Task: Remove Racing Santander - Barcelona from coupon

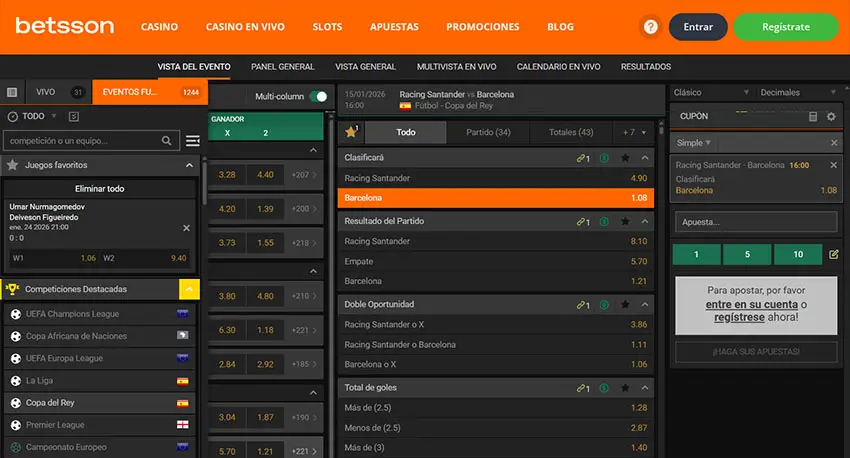Action: click(834, 165)
